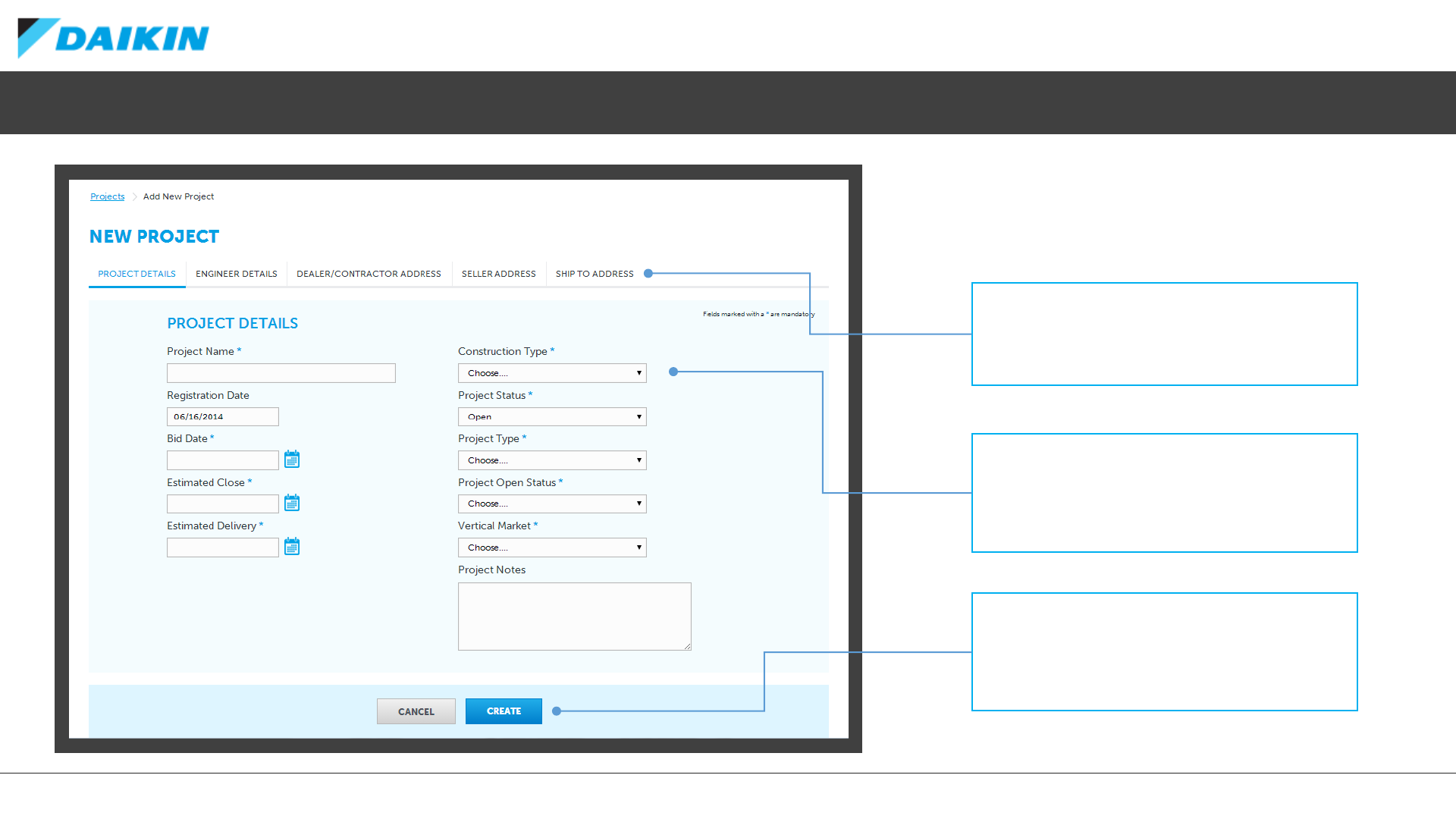Click the Registration Date field
Image resolution: width=1456 pixels, height=819 pixels.
222,417
